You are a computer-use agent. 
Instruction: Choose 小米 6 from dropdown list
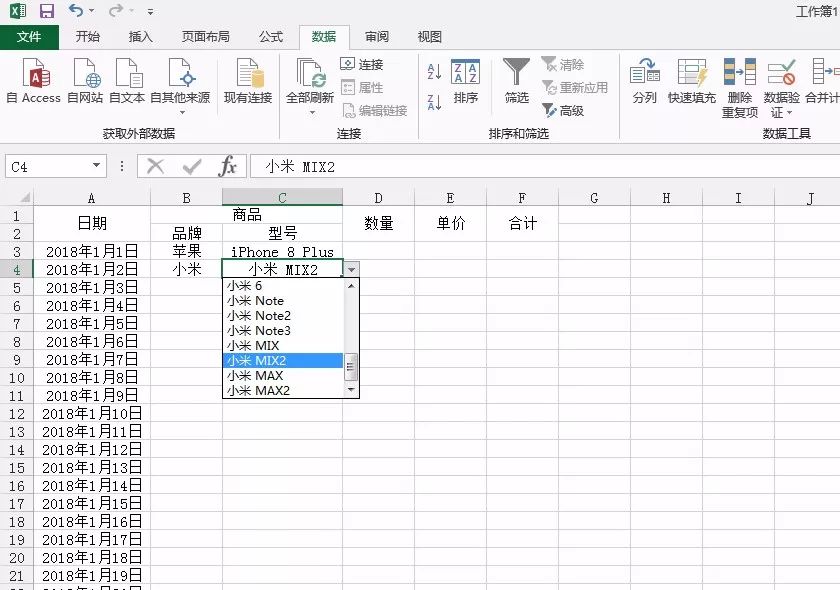coord(282,286)
